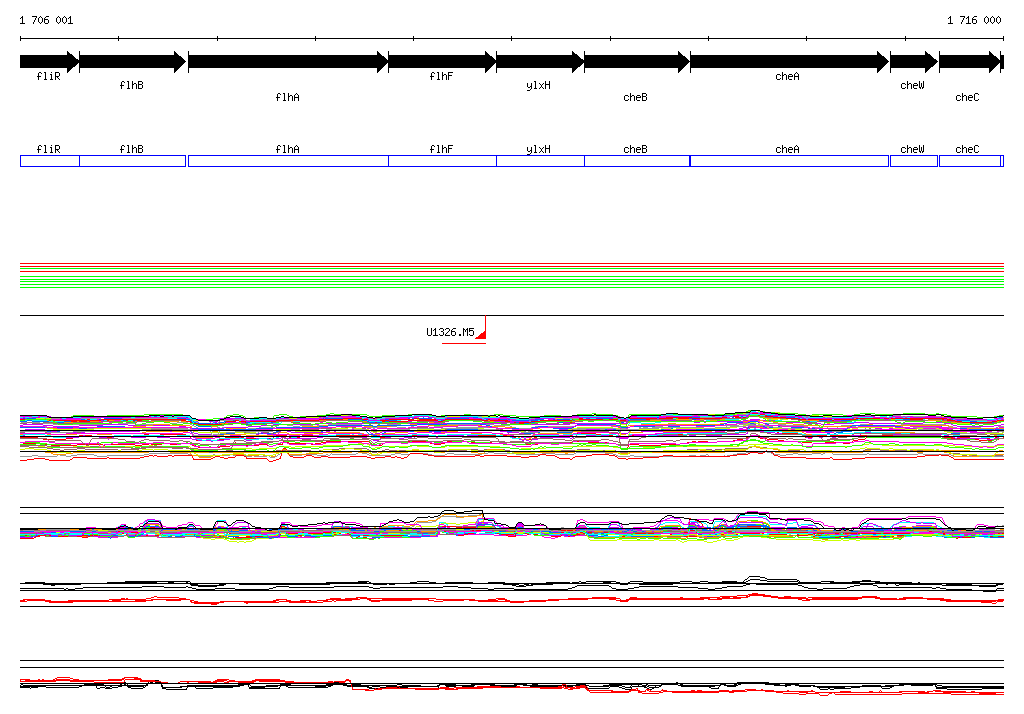This screenshot has width=1024, height=714.
Task: Click the ylxH label under black arrows
Action: point(538,86)
